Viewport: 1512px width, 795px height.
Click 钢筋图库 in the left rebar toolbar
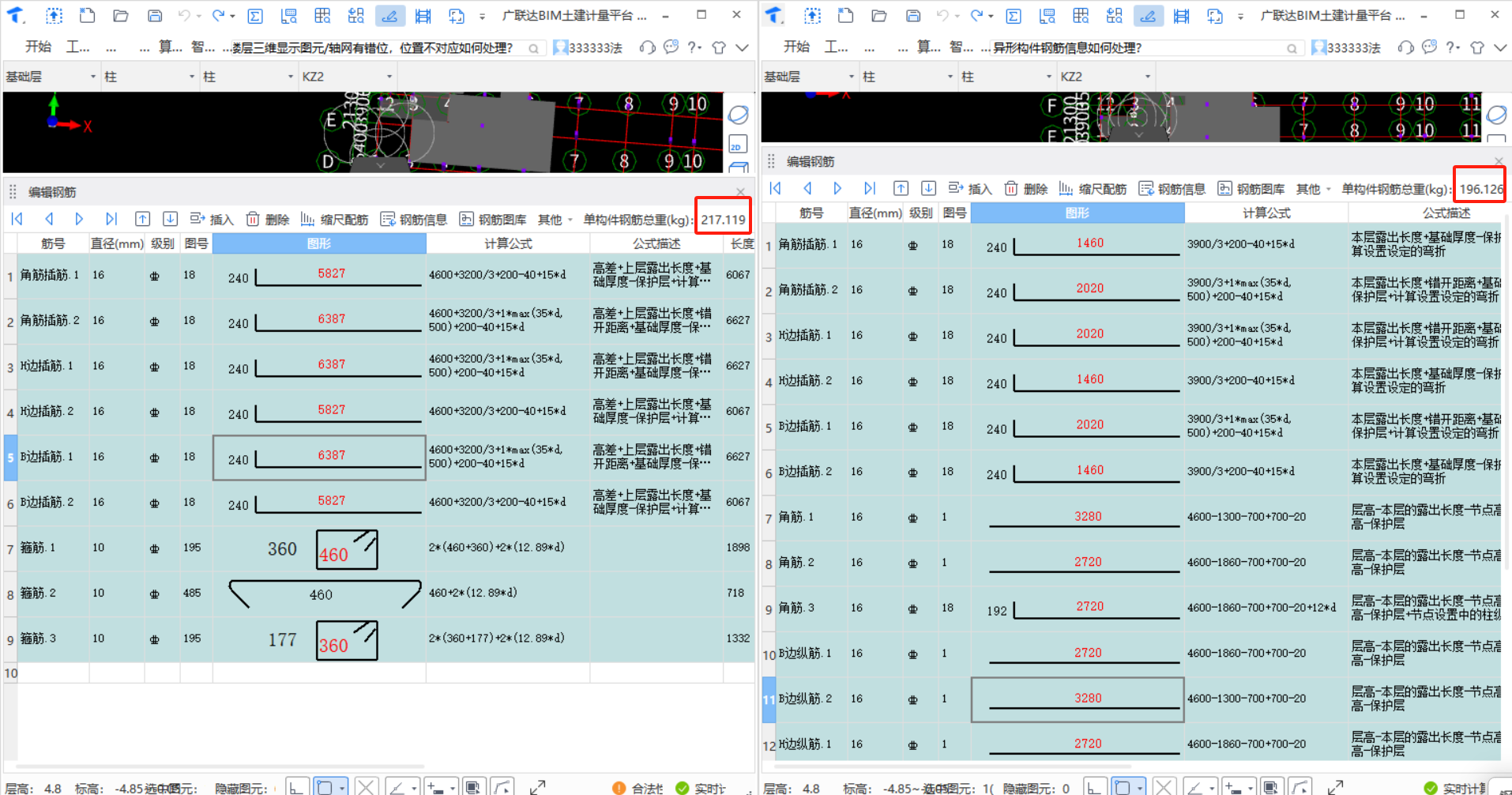492,220
